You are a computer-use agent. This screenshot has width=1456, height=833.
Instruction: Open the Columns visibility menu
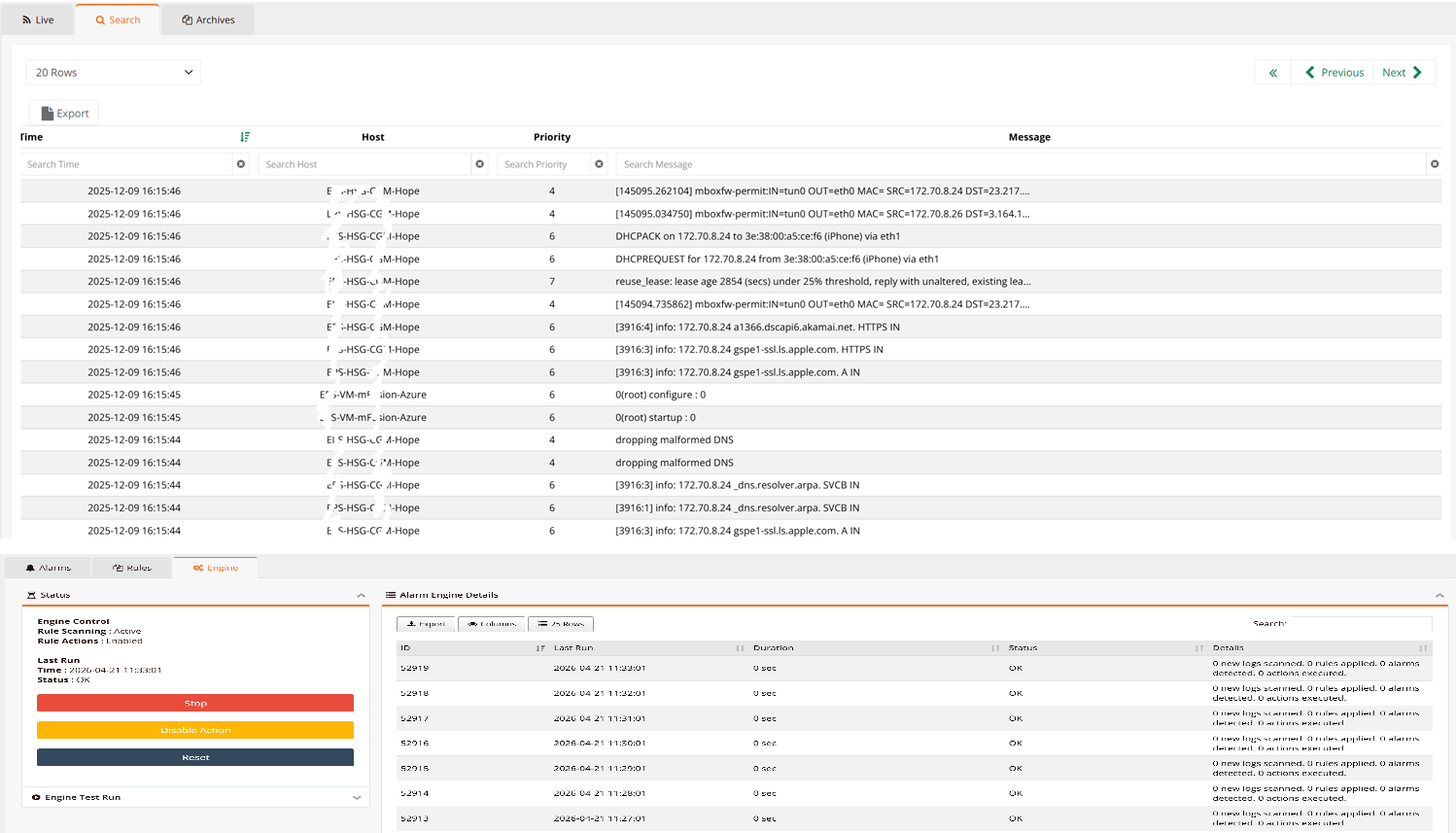(492, 624)
